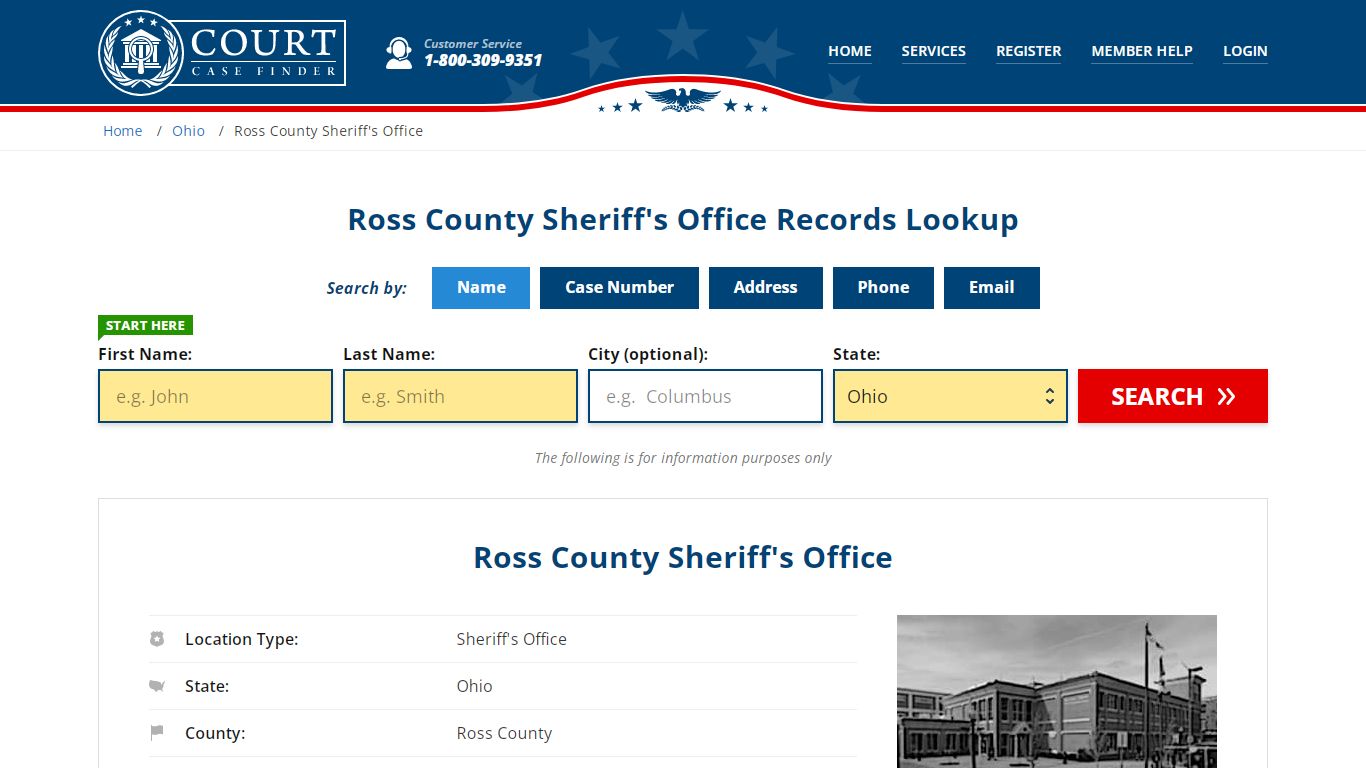1366x768 pixels.
Task: Click the sheriff's office building photo
Action: point(1057,691)
